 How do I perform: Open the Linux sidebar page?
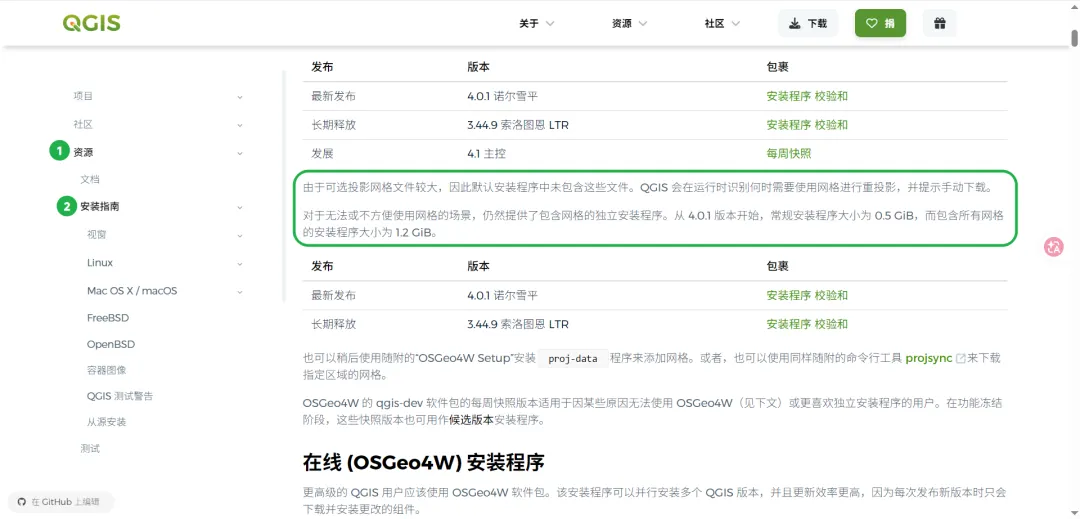point(100,263)
